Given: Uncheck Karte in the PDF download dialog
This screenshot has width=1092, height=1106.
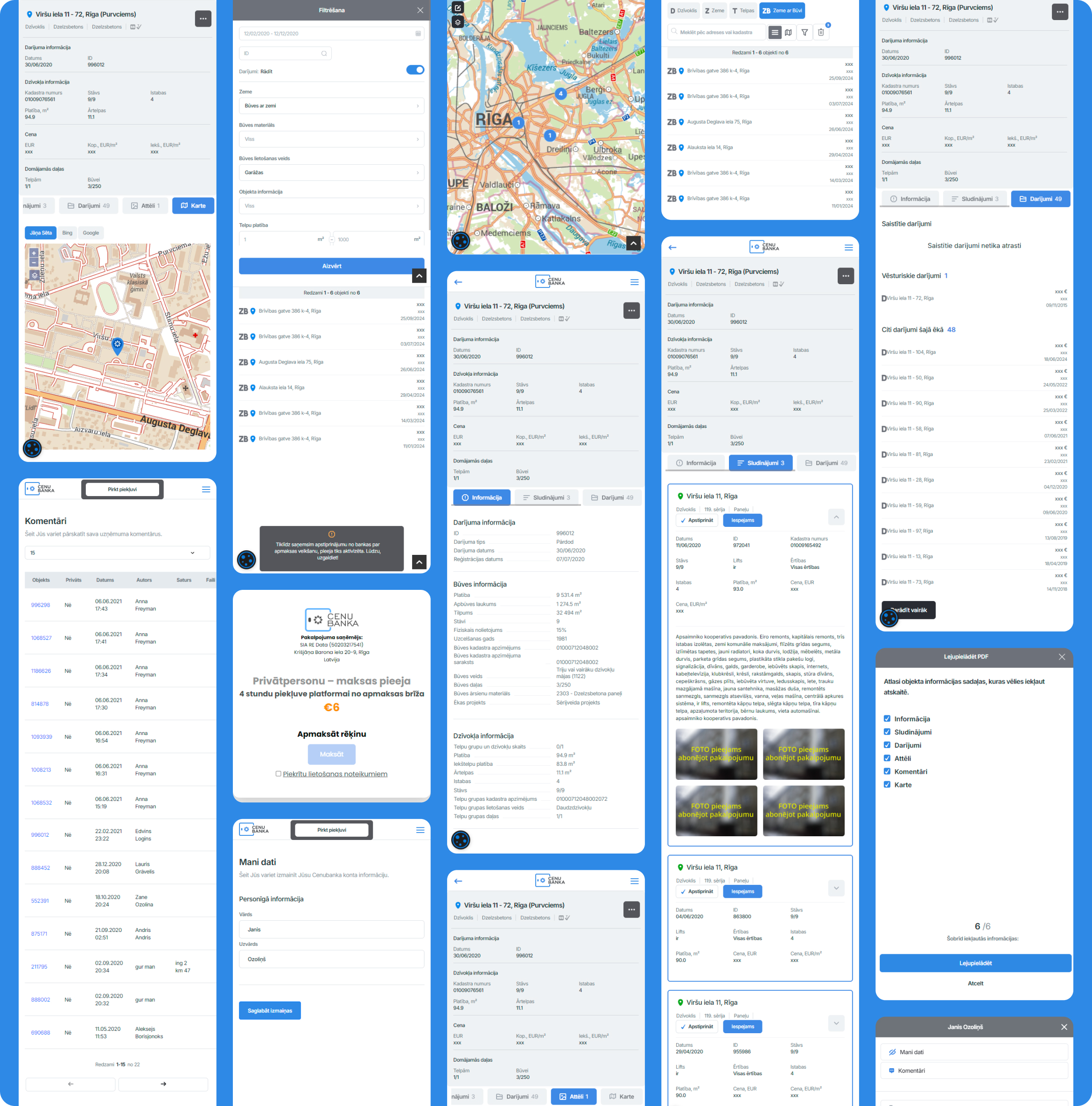Looking at the screenshot, I should click(x=887, y=784).
